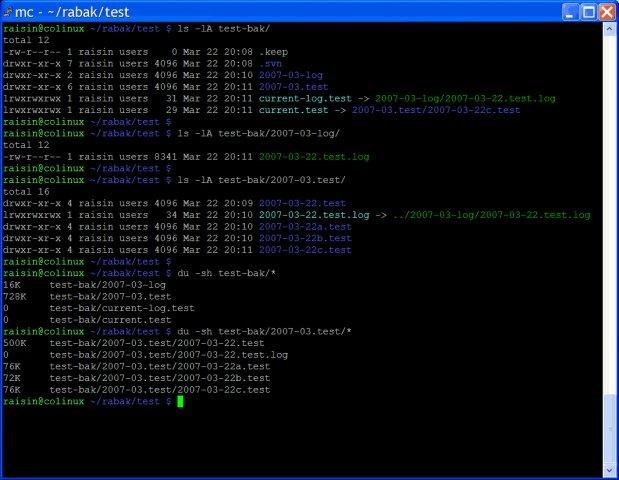This screenshot has width=619, height=480.
Task: Click the empty scrollbar track above the thumb
Action: 609,200
